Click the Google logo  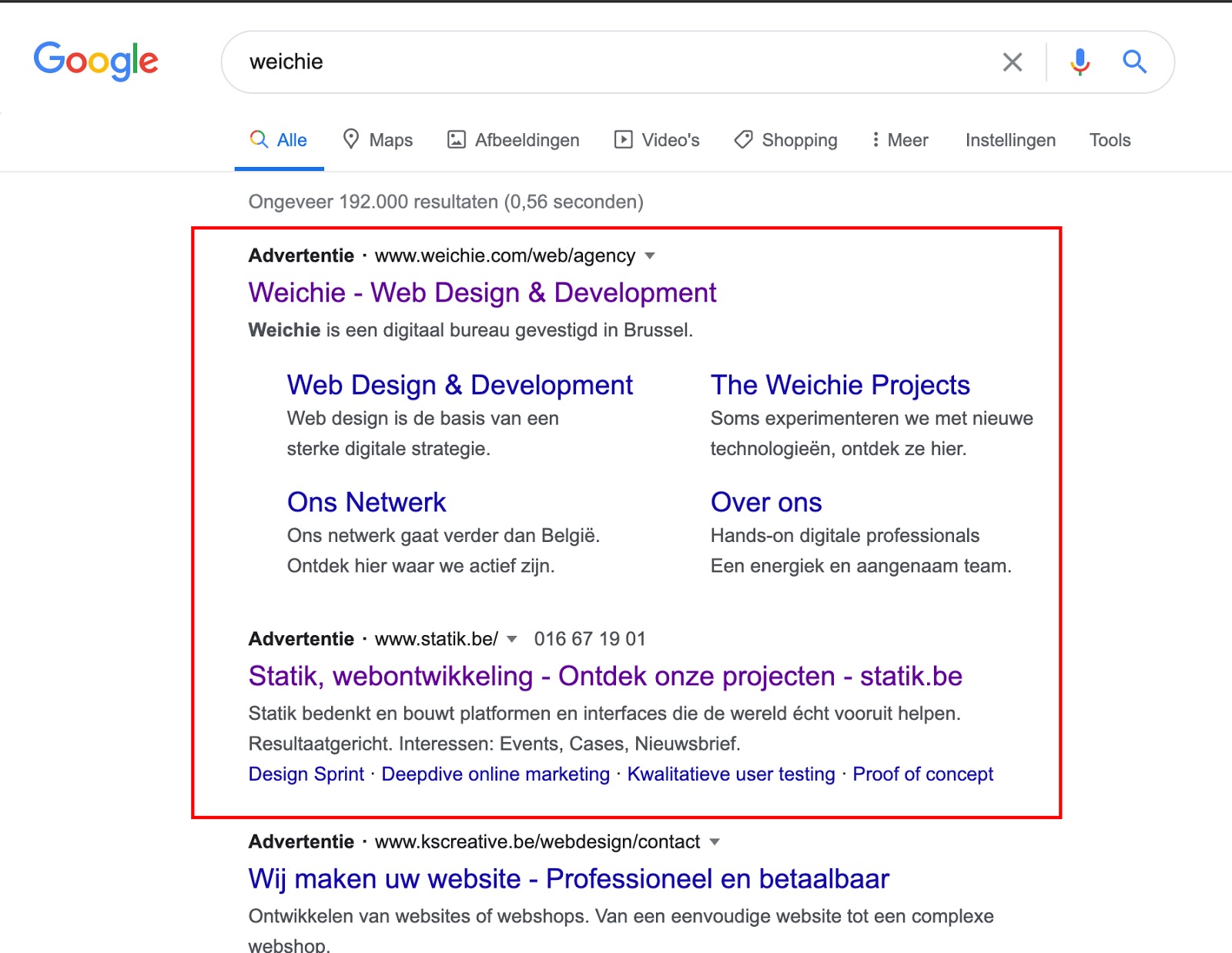(96, 61)
